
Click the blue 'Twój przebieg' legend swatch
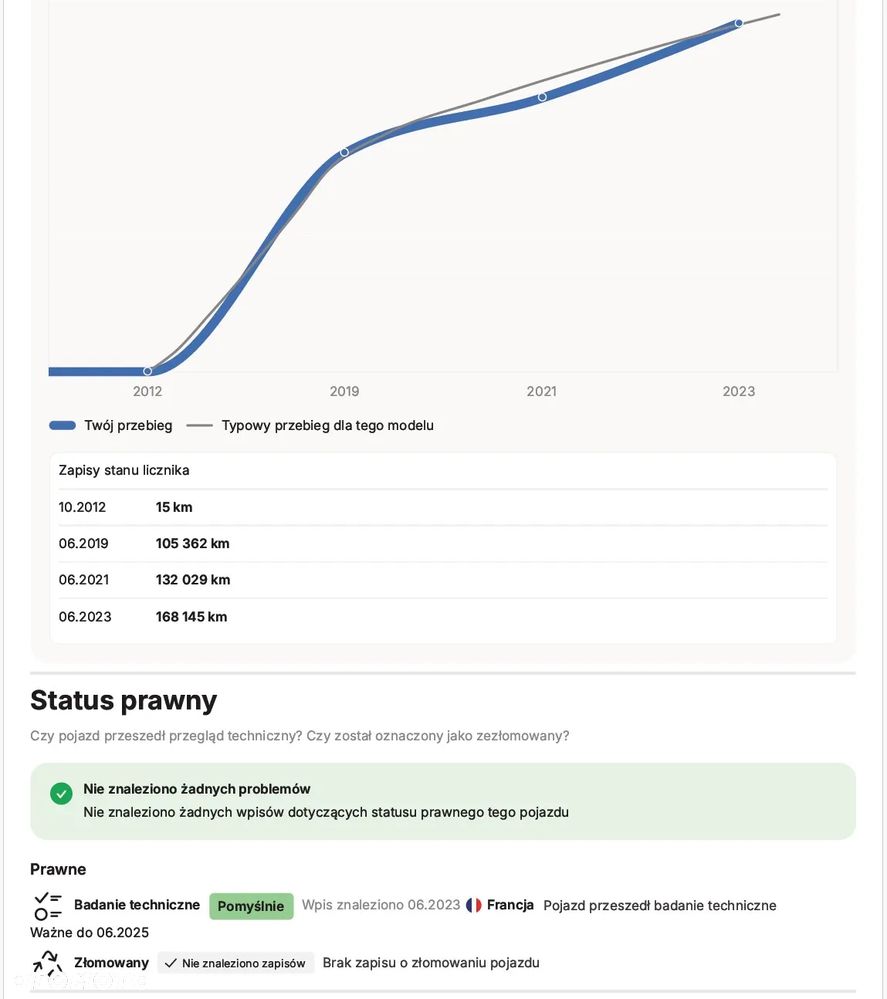[x=62, y=425]
